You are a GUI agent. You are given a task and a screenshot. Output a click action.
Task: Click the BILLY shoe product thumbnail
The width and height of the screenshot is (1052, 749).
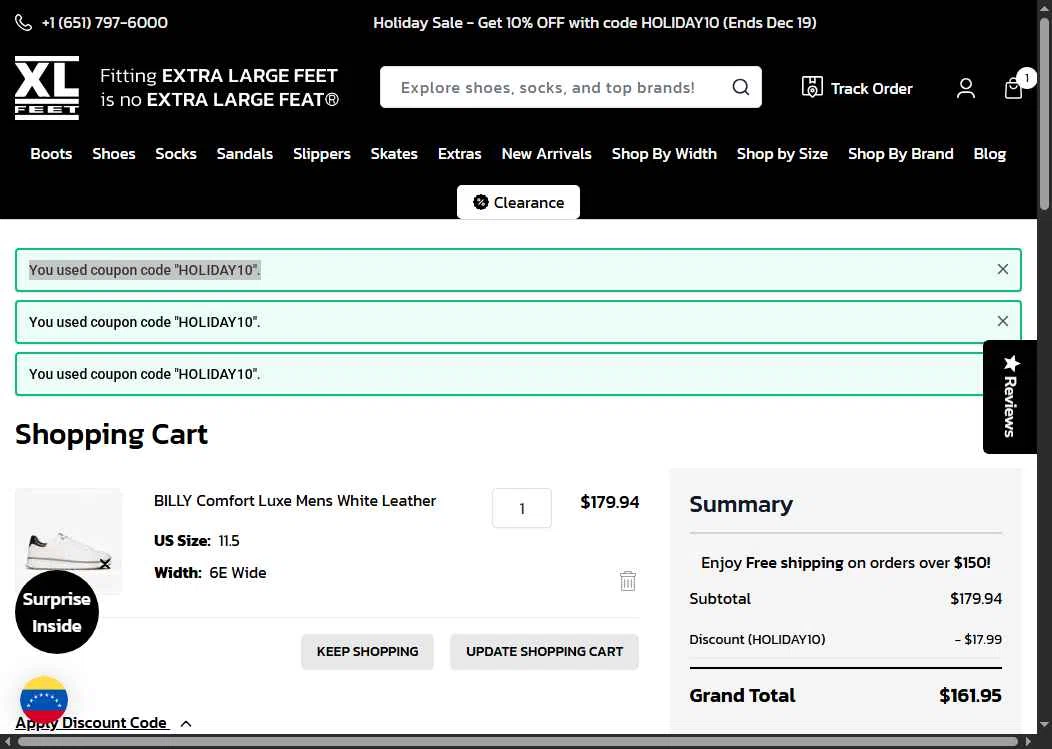tap(68, 542)
